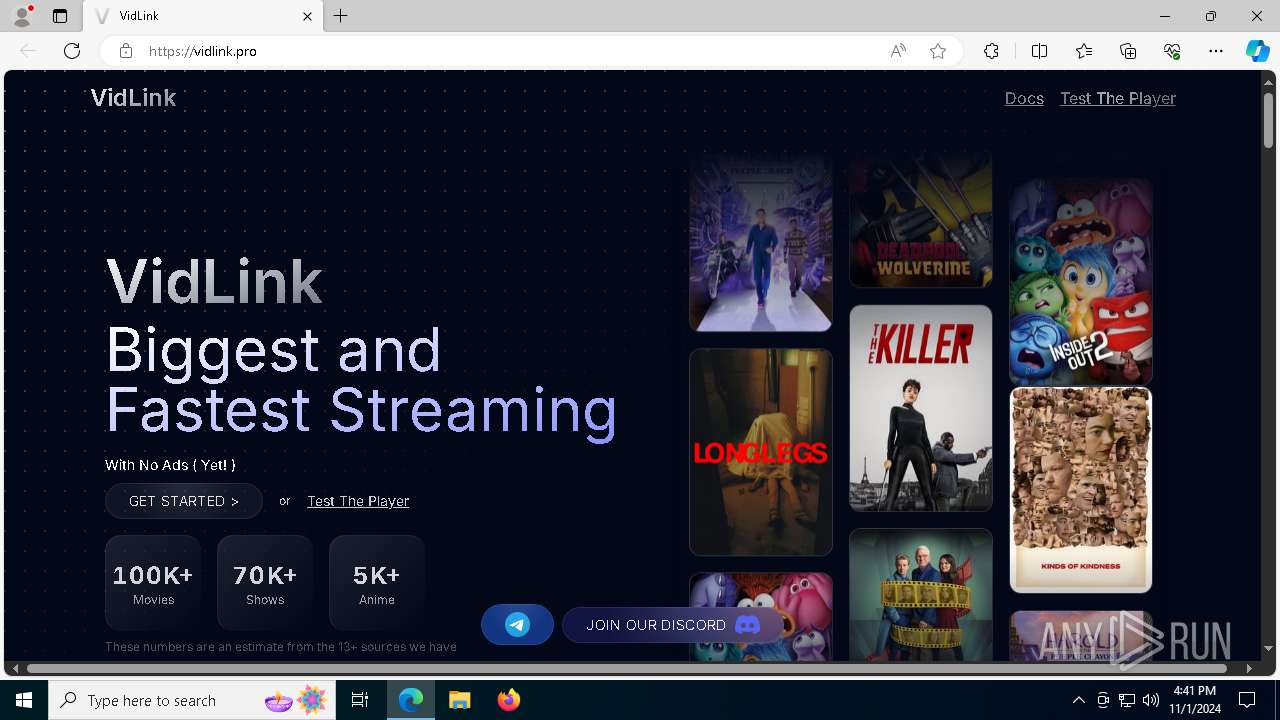Click the VidLink logo in header

point(133,98)
